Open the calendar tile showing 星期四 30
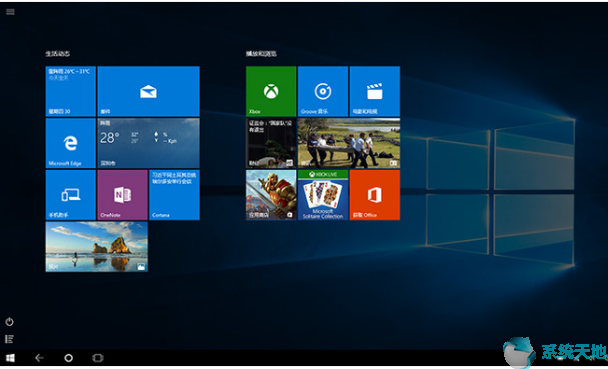The width and height of the screenshot is (608, 369). 71,91
